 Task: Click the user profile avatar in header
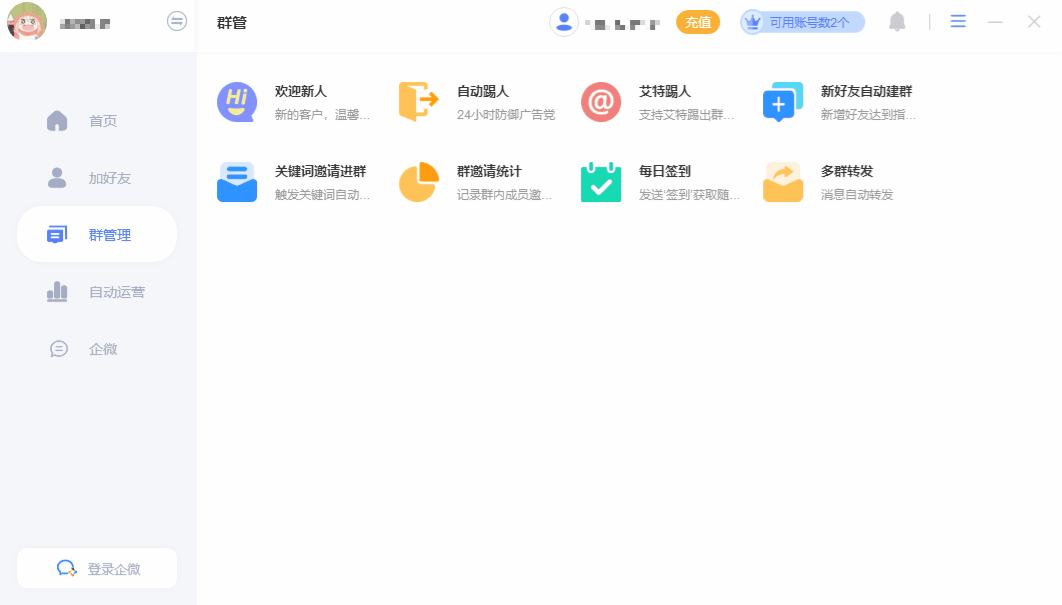(x=564, y=22)
